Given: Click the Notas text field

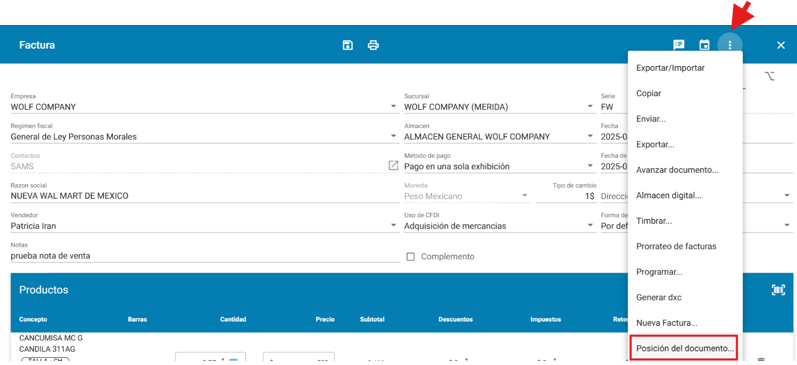Looking at the screenshot, I should pyautogui.click(x=205, y=256).
